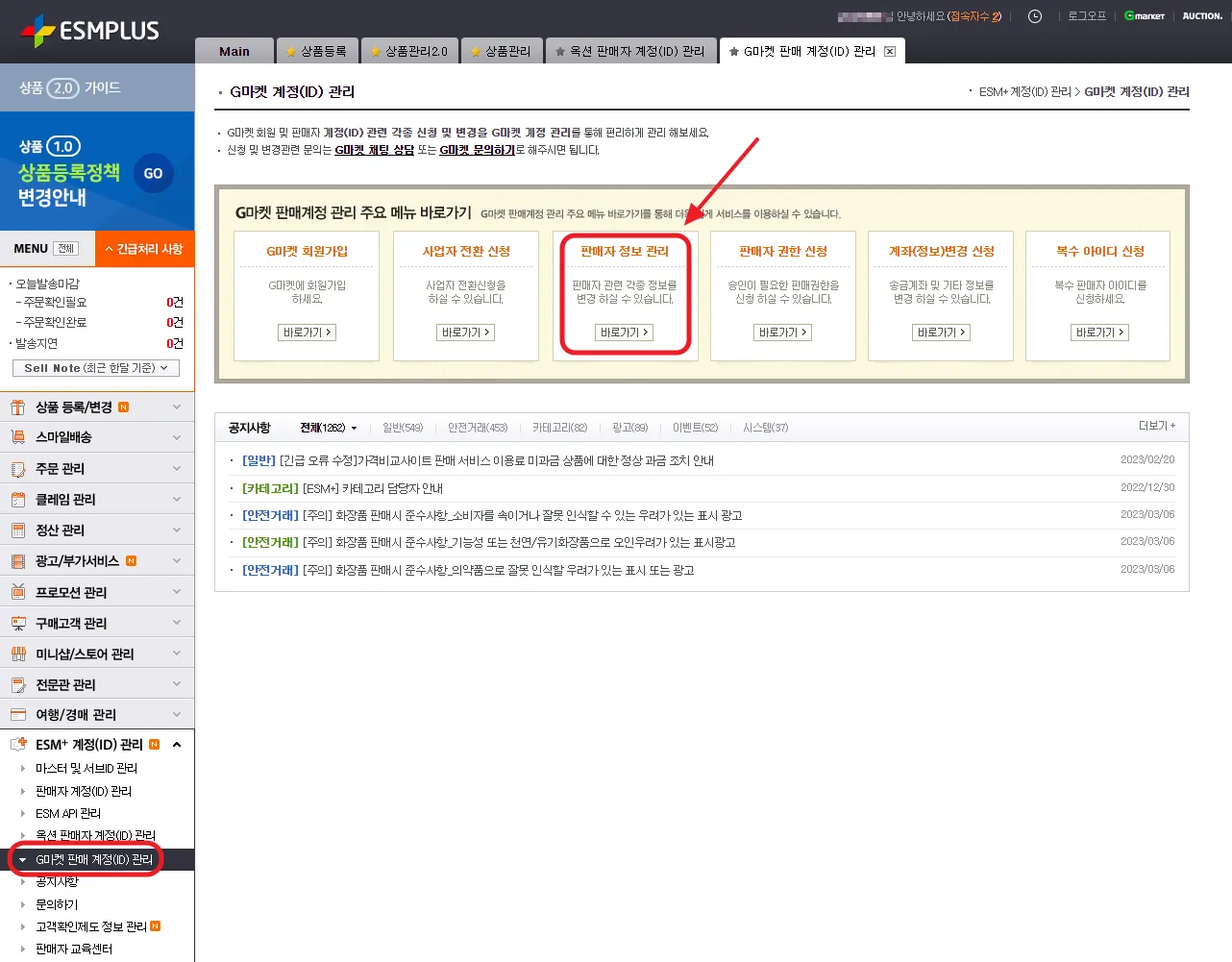The image size is (1232, 962).
Task: Filter notices by 일반(549)
Action: coord(403,428)
